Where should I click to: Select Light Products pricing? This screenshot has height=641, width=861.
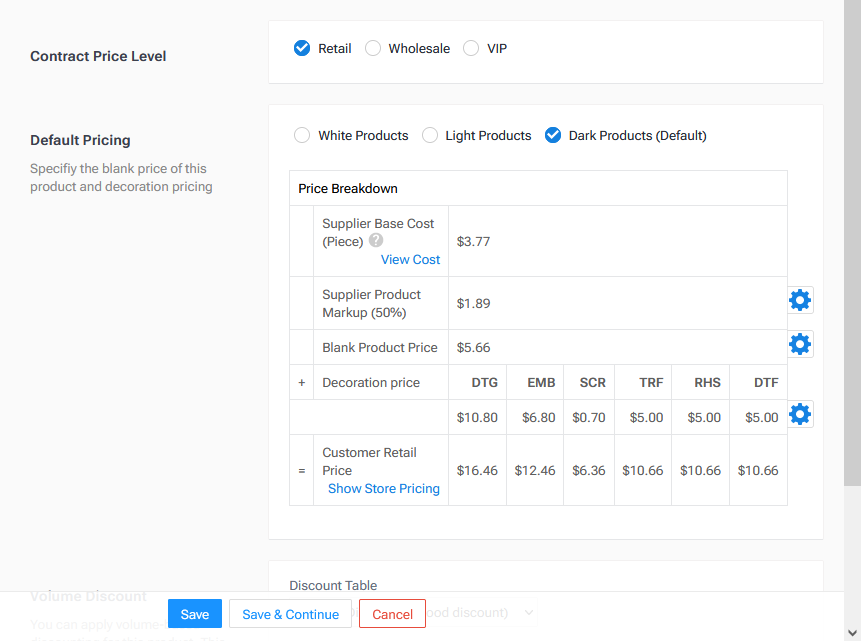click(x=429, y=135)
